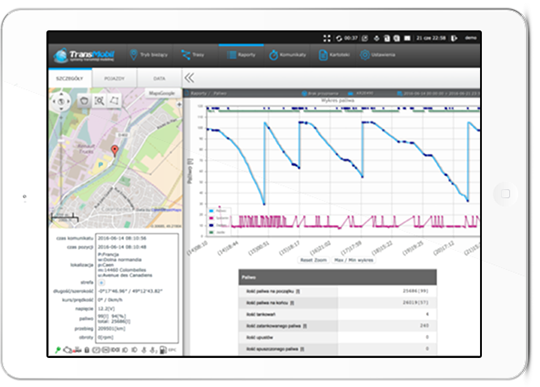The width and height of the screenshot is (540, 387).
Task: Click the Max / Min wykres button
Action: click(x=354, y=260)
